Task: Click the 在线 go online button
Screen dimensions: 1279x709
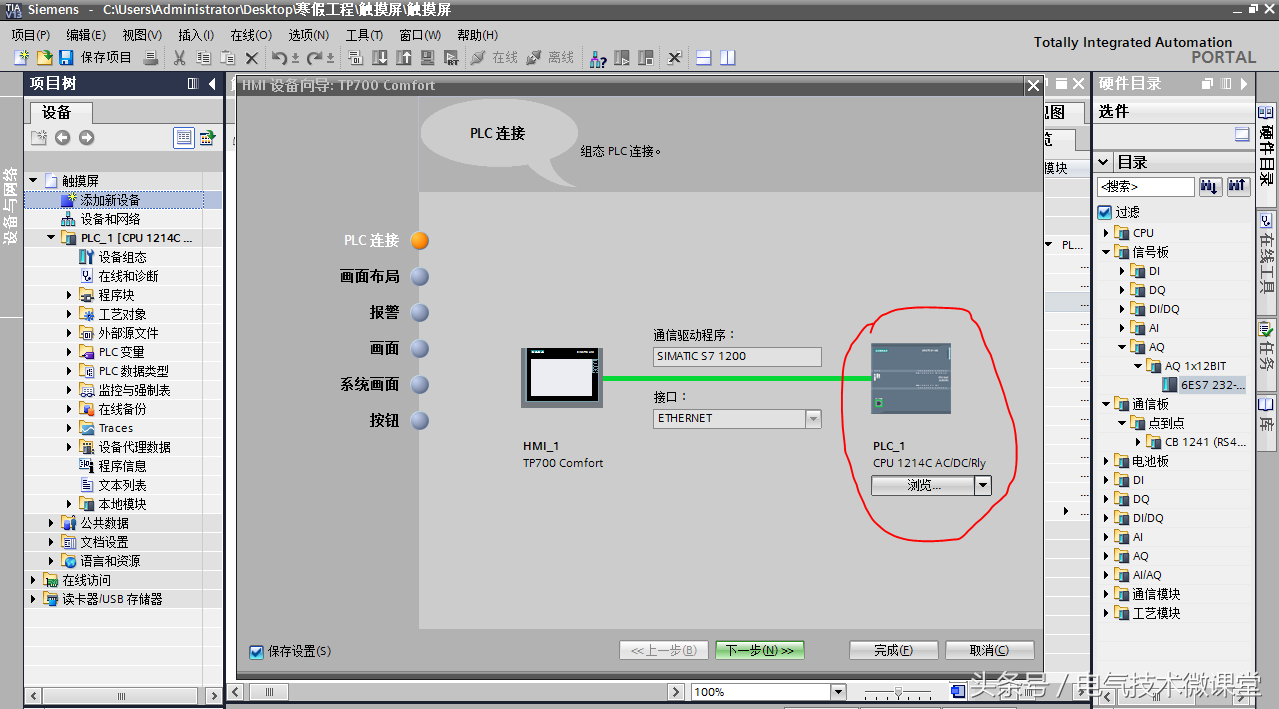Action: coord(494,58)
